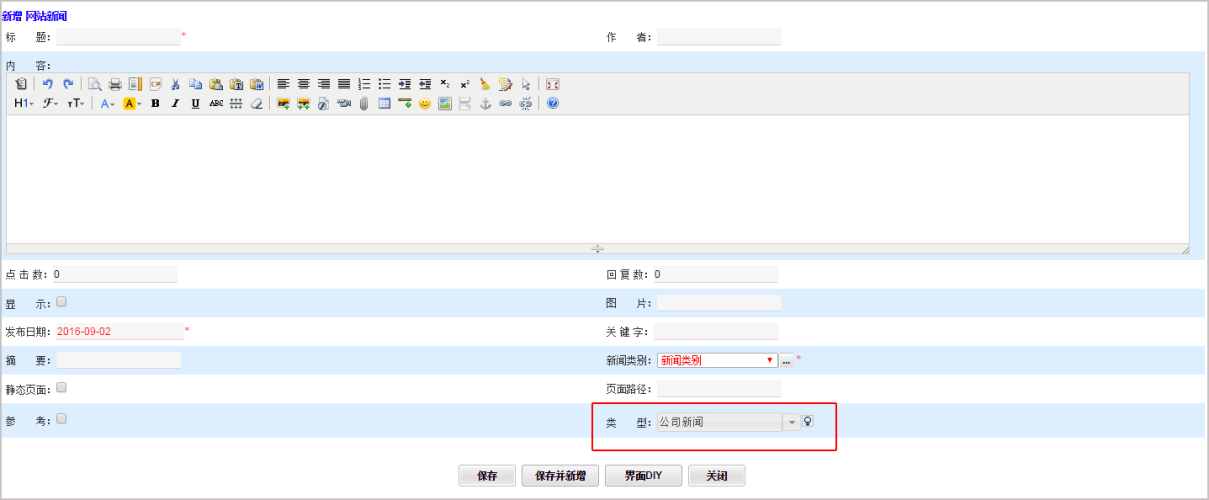The height and width of the screenshot is (500, 1209).
Task: Enable the 显示 checkbox
Action: point(62,301)
